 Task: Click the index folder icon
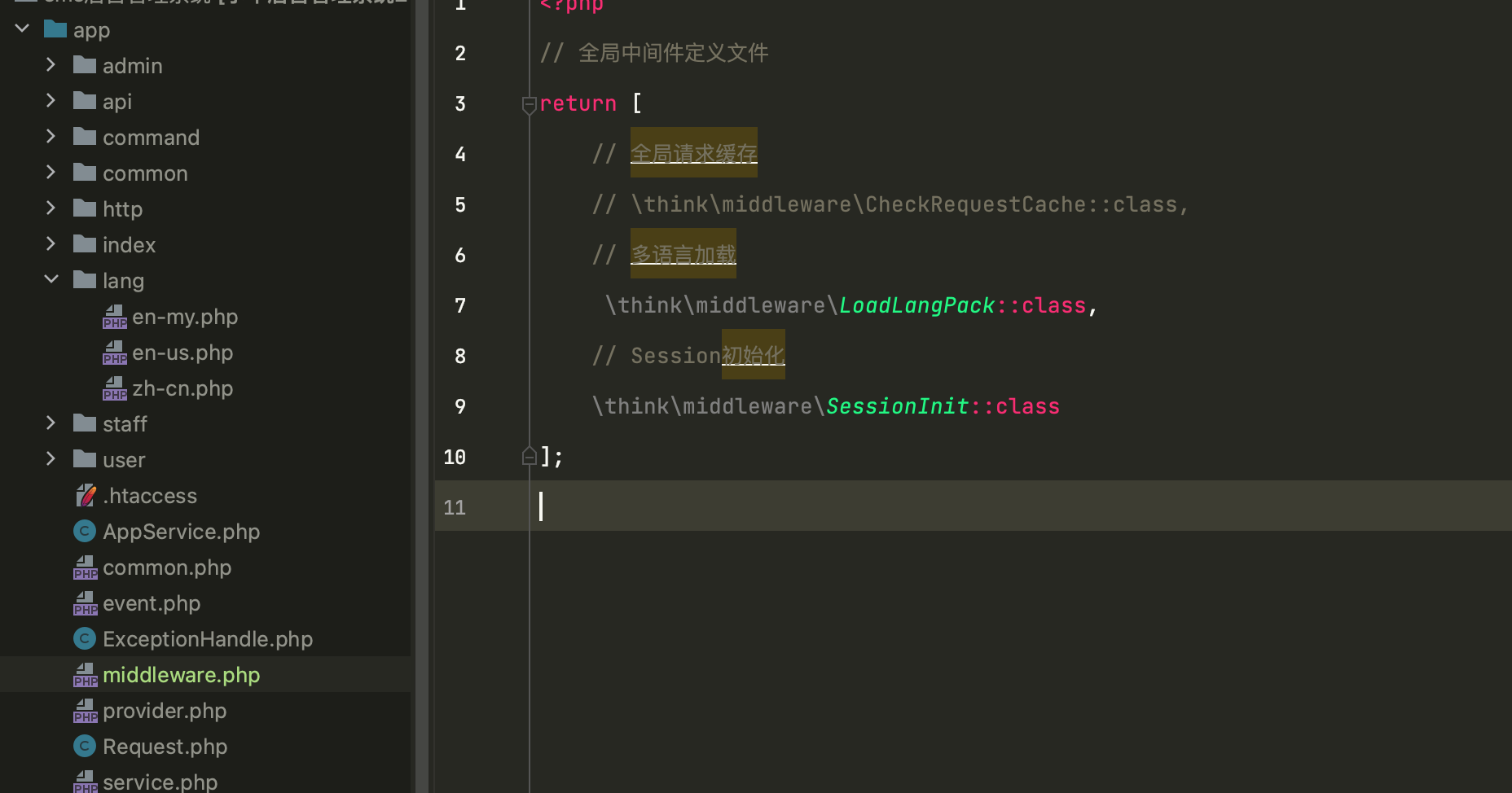tap(85, 244)
